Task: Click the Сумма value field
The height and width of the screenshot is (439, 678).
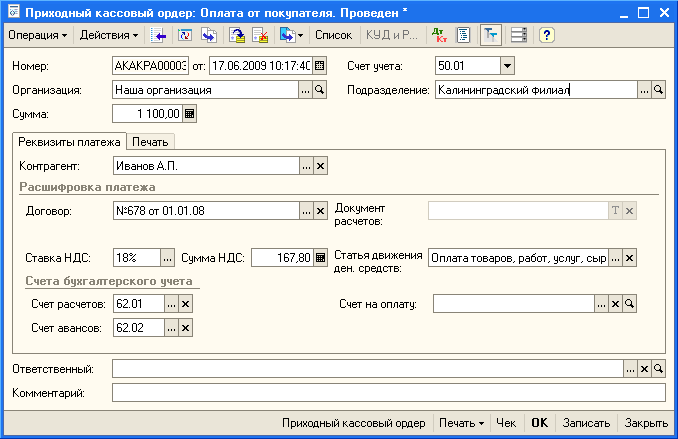Action: click(147, 114)
